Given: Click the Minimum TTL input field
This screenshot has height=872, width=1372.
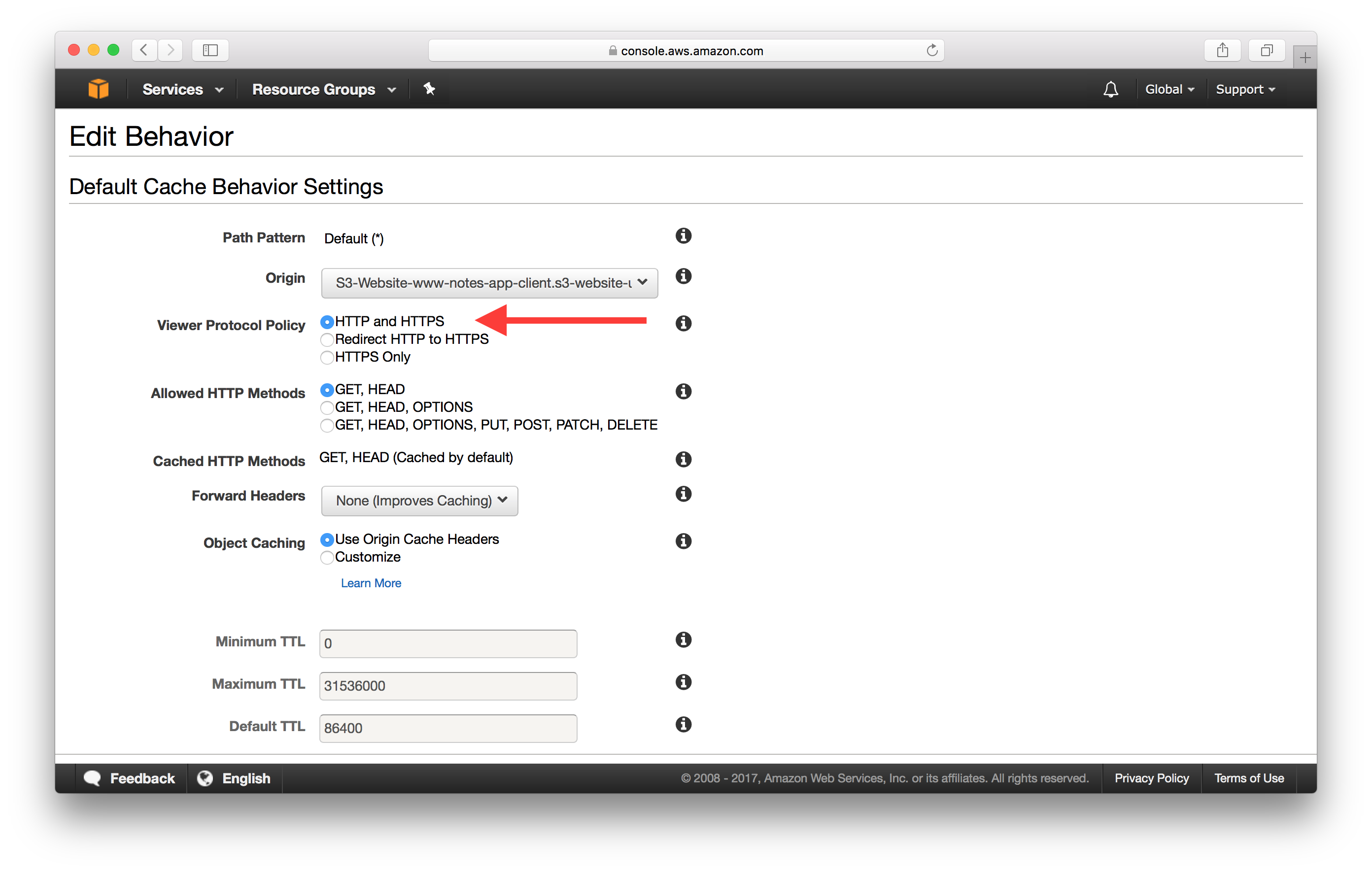Looking at the screenshot, I should coord(448,644).
